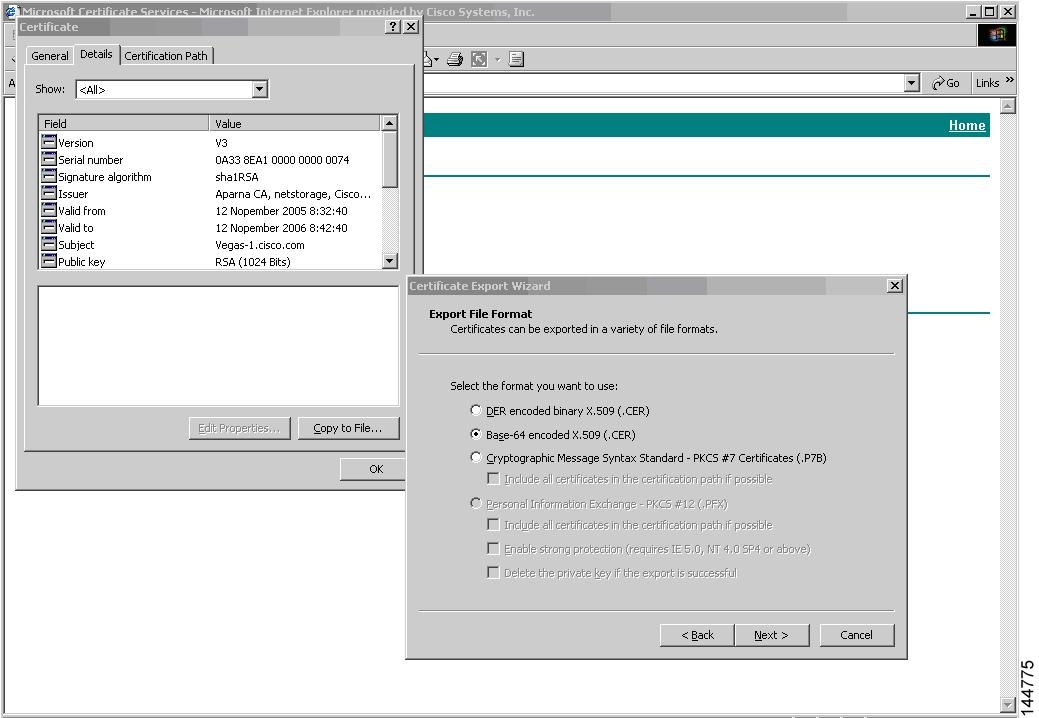Click the Cisco Systems logo in the banner
The image size is (1039, 718).
tap(996, 35)
